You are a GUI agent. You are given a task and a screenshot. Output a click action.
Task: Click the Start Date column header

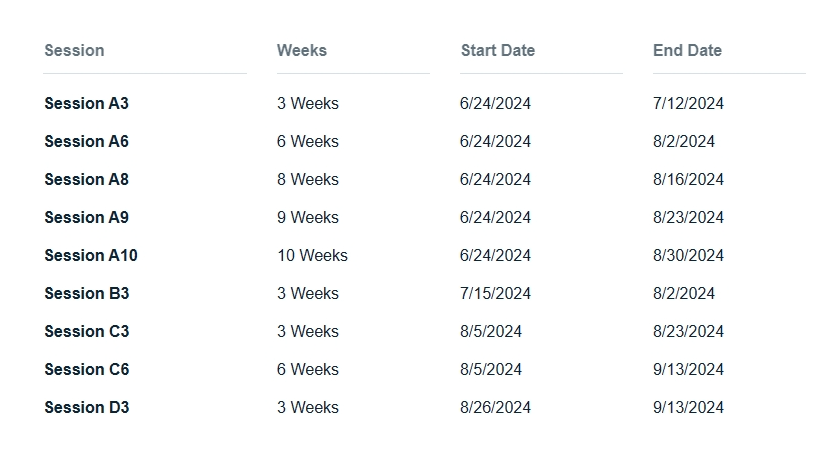tap(498, 50)
